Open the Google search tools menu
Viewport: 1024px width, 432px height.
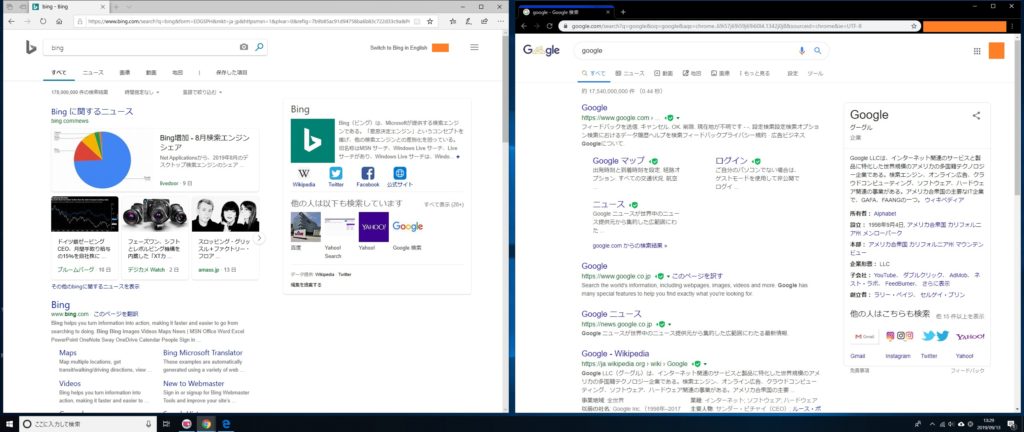(x=815, y=74)
